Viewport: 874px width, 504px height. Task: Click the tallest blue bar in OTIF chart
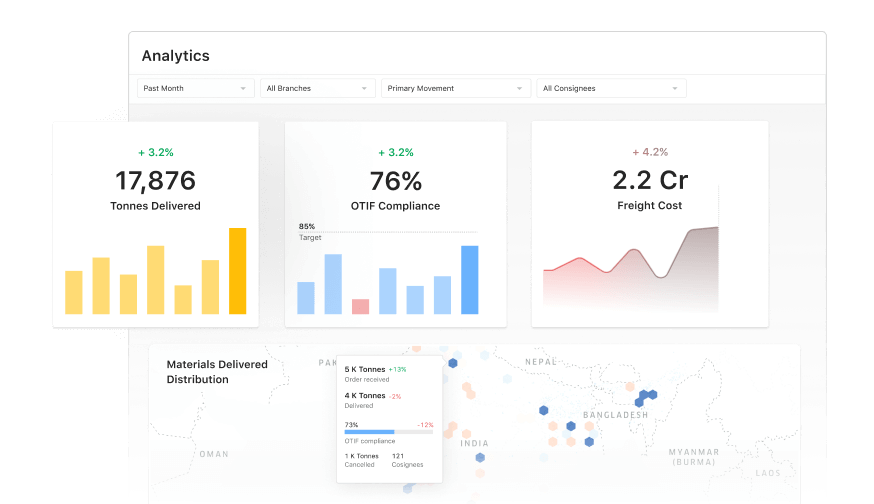469,280
